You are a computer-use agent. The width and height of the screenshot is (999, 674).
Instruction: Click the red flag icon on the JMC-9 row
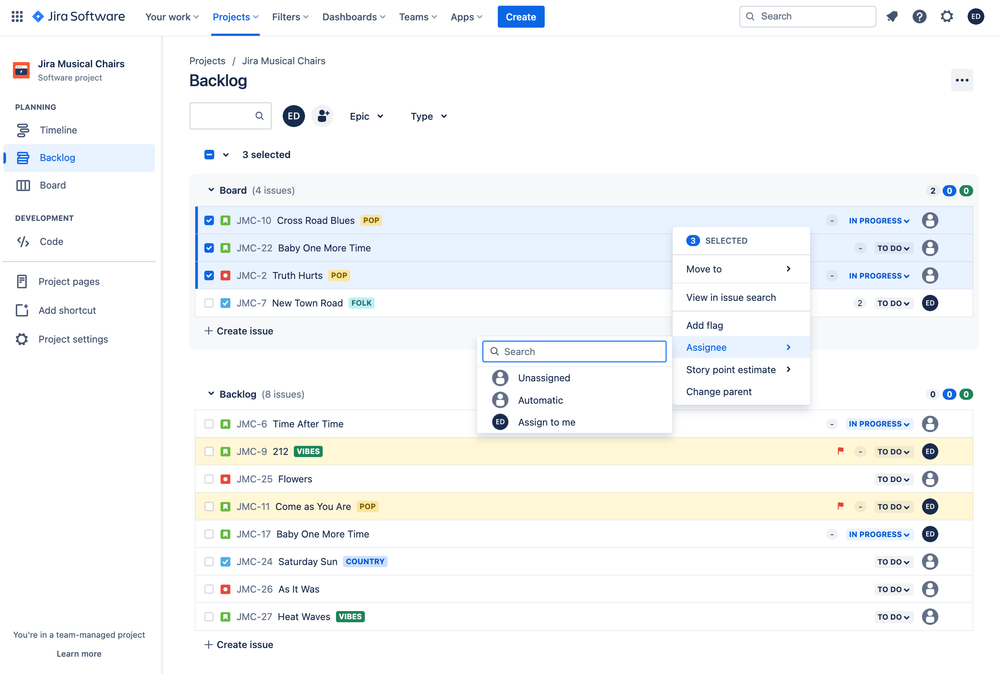tap(840, 451)
